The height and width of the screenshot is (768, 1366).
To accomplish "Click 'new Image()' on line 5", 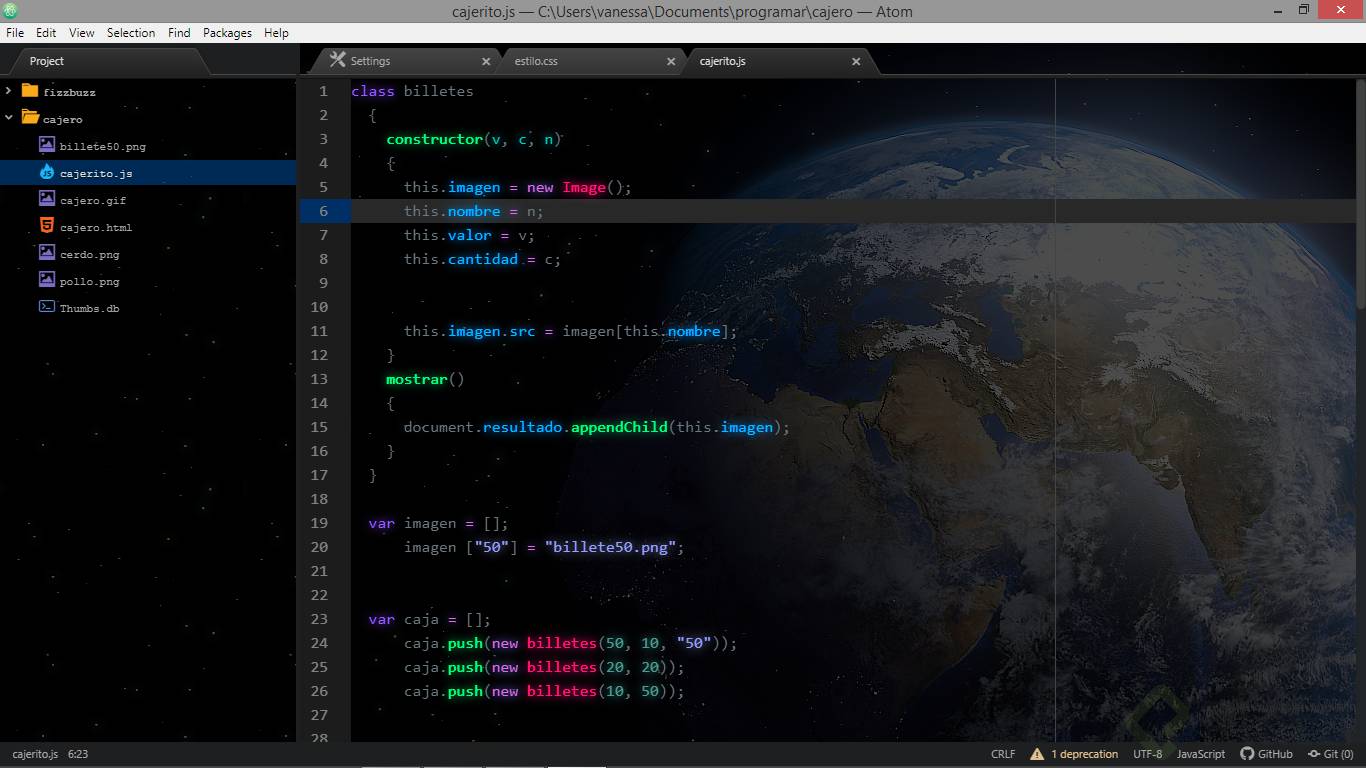I will (575, 187).
